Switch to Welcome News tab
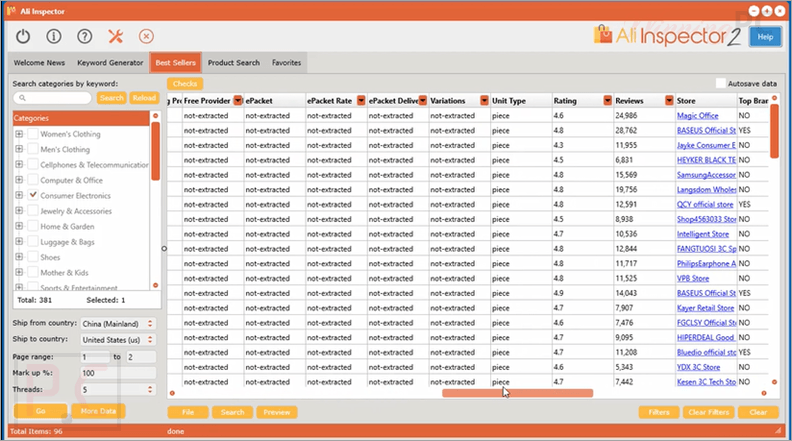 pos(39,63)
